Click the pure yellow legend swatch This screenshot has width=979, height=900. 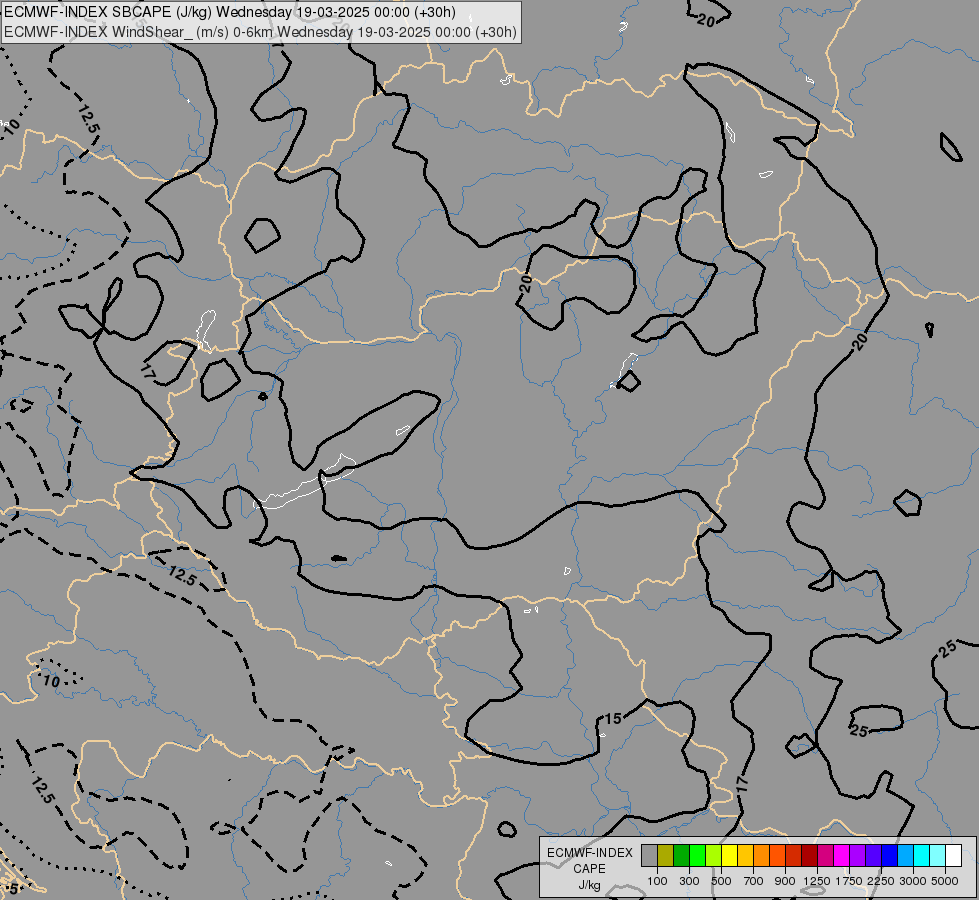729,855
